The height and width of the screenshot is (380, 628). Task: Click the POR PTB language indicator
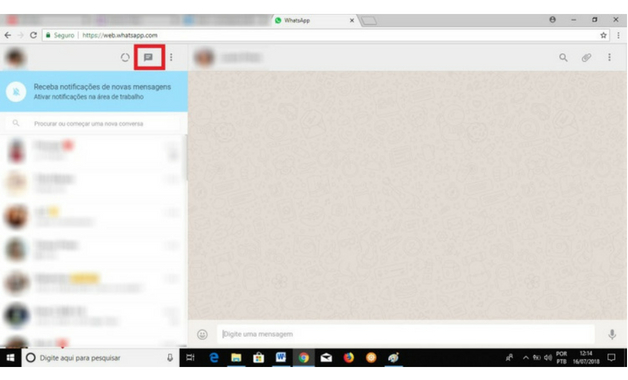[561, 358]
